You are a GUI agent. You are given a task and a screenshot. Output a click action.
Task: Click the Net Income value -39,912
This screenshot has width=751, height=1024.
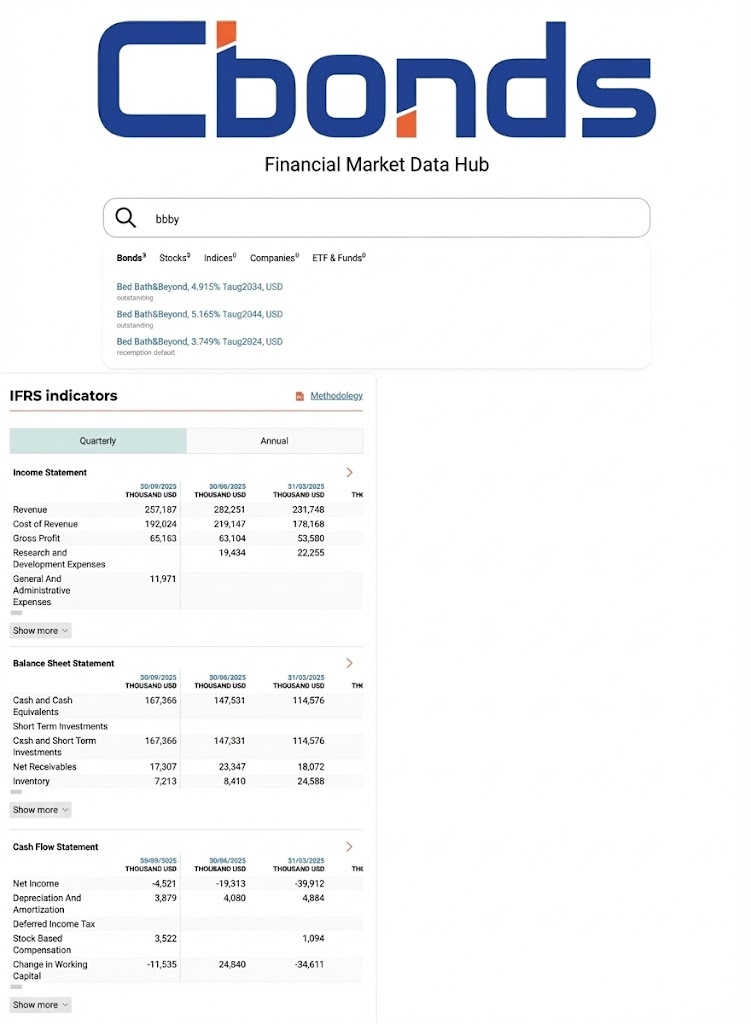point(310,884)
